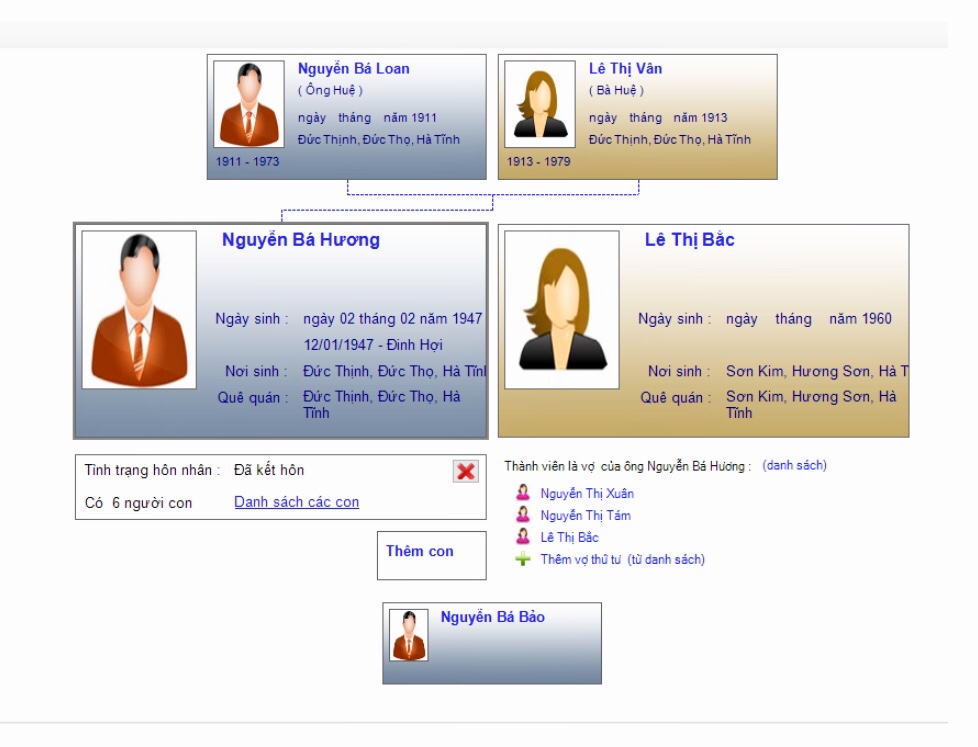
Task: Click the '( Ông Huệ )' alias text
Action: [331, 90]
